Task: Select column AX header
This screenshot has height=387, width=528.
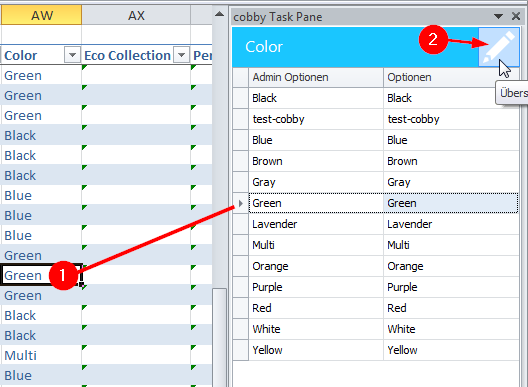Action: (136, 15)
